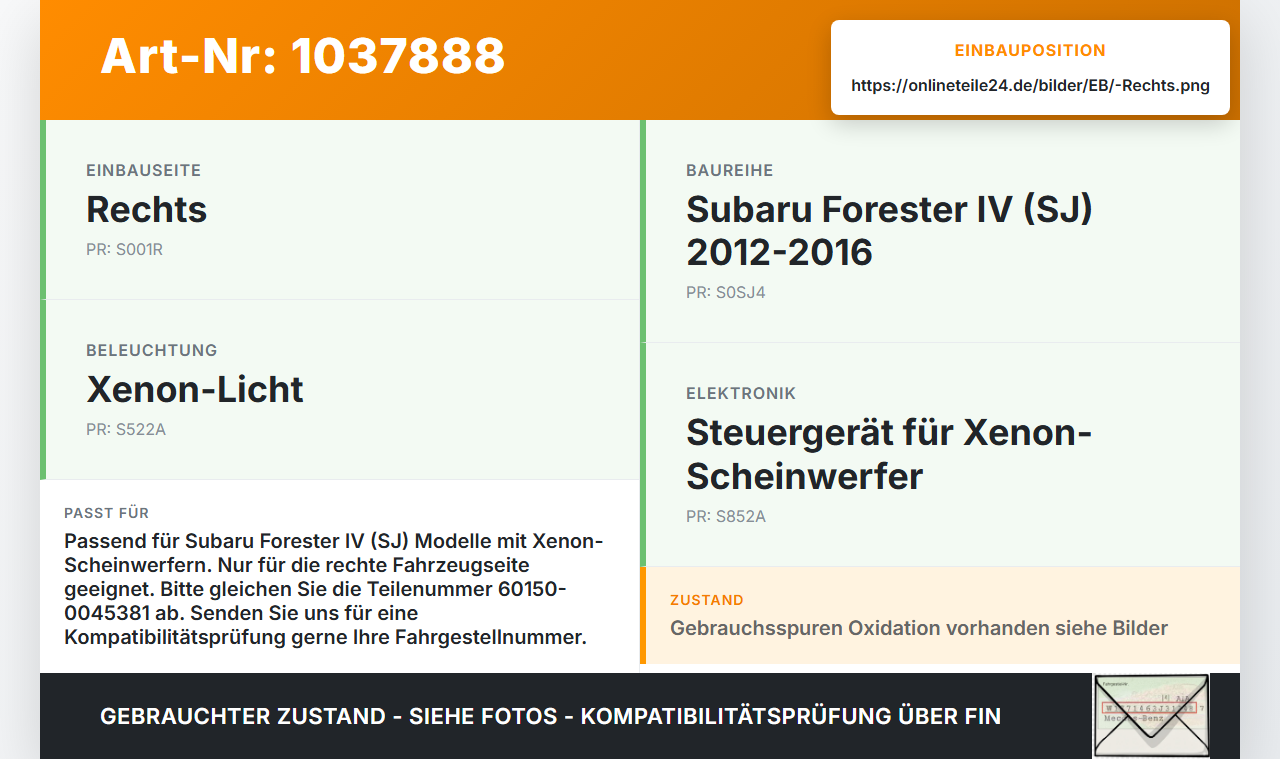Click the code PR: S522A
Viewport: 1280px width, 760px height.
[x=126, y=430]
